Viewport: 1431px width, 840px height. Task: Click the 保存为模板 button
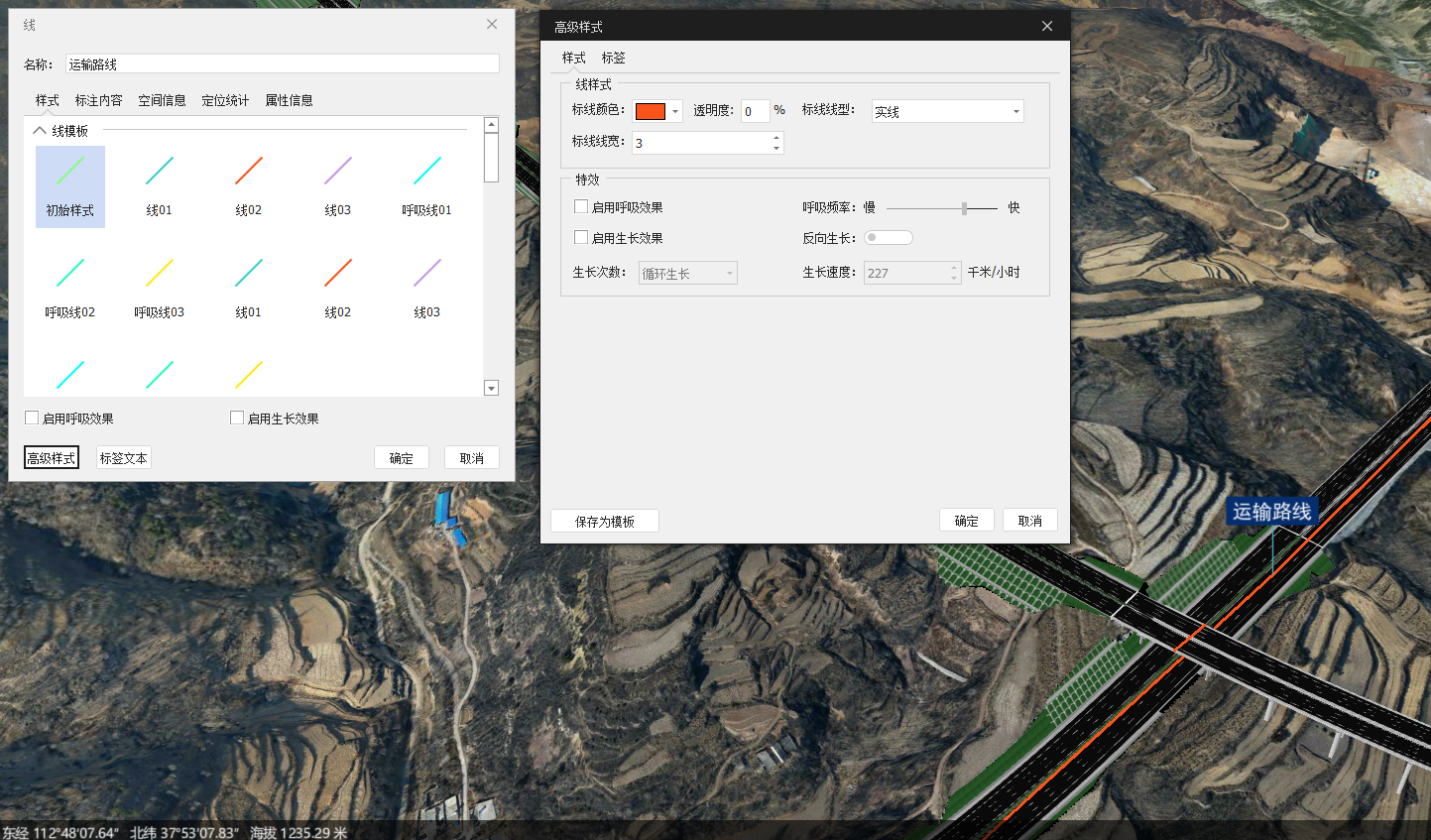tap(604, 522)
